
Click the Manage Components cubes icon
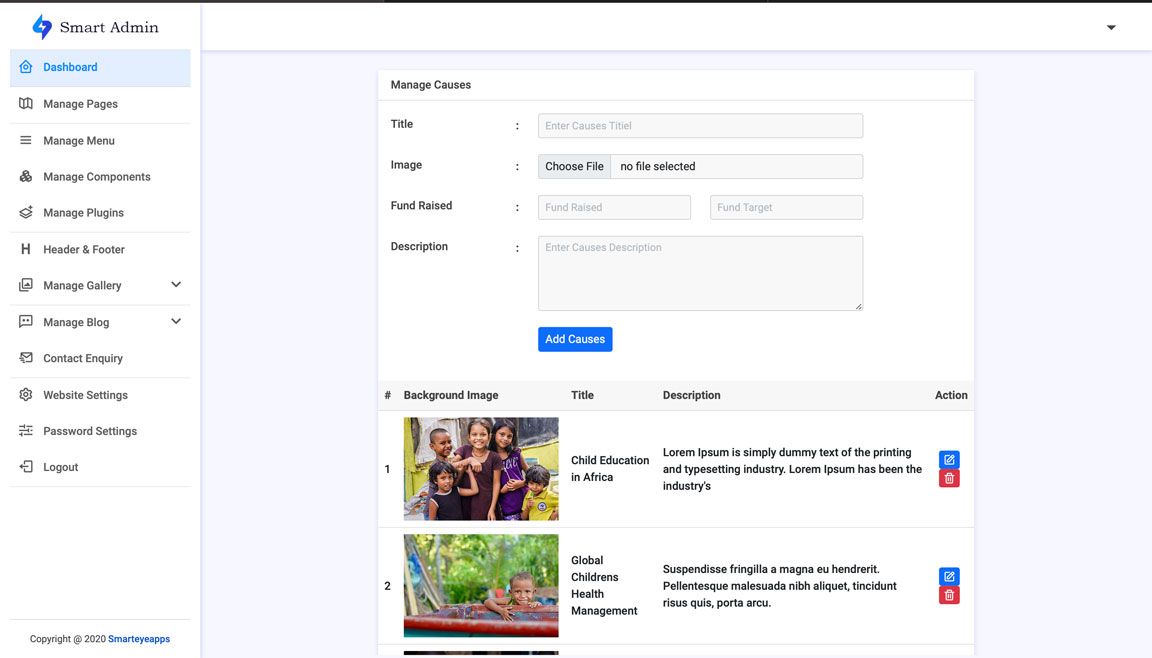[26, 176]
